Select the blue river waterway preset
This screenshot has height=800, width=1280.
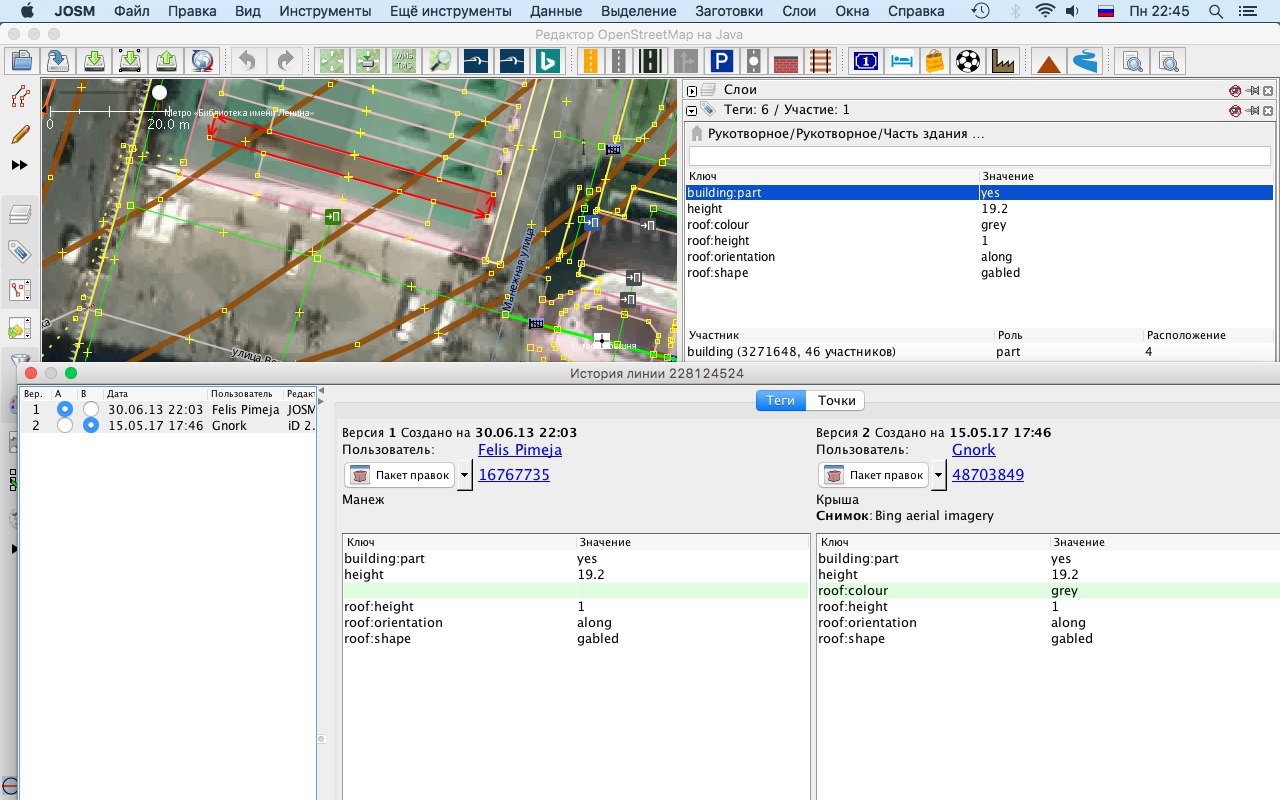[x=1085, y=62]
